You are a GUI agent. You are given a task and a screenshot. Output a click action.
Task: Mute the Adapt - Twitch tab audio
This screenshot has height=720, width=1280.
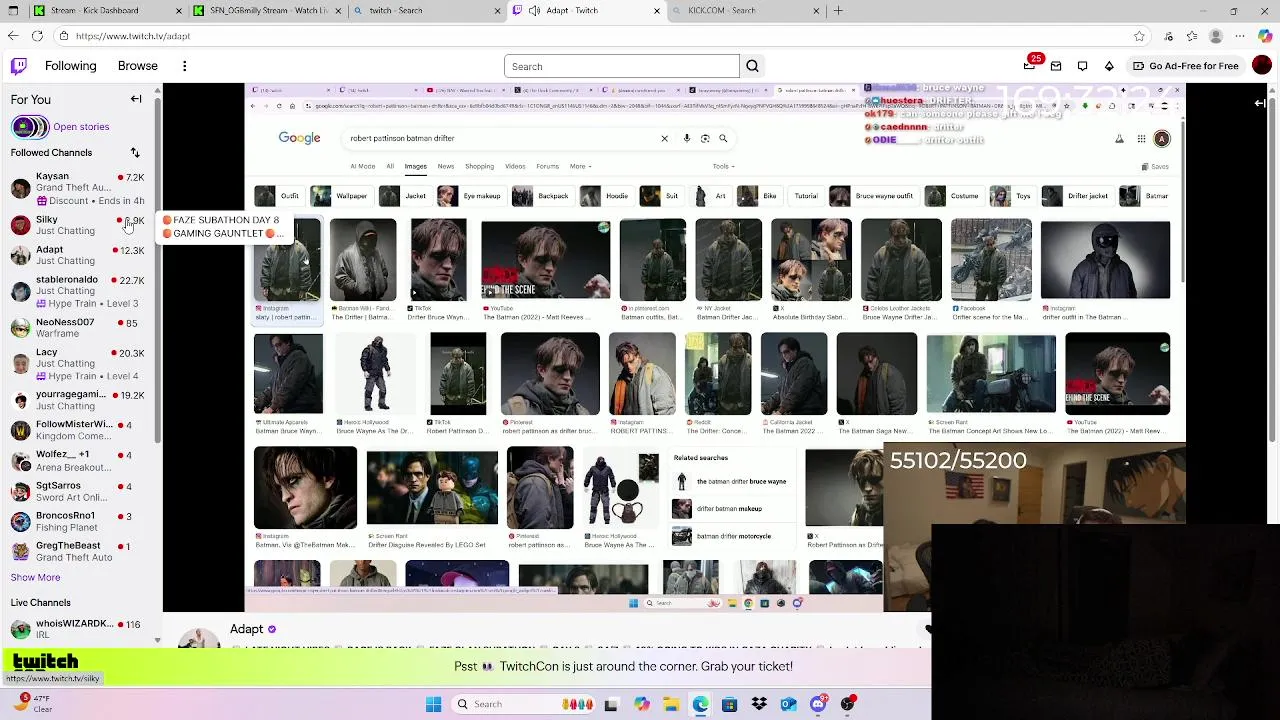pos(535,10)
